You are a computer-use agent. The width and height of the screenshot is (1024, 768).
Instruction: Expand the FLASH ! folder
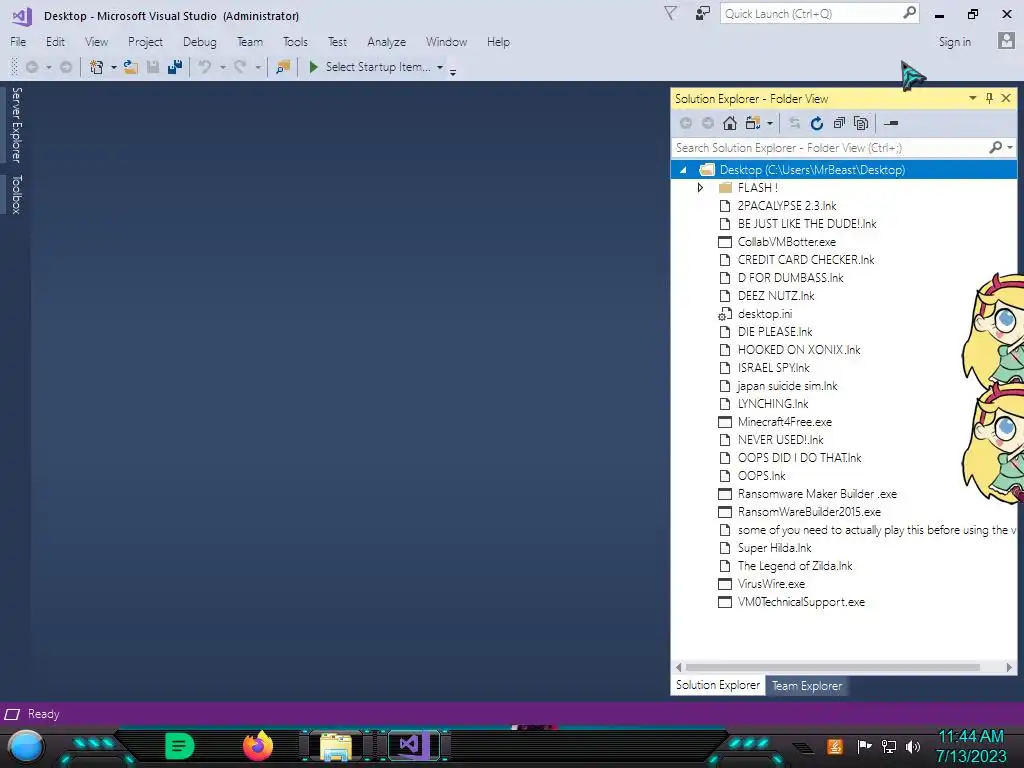pyautogui.click(x=700, y=187)
